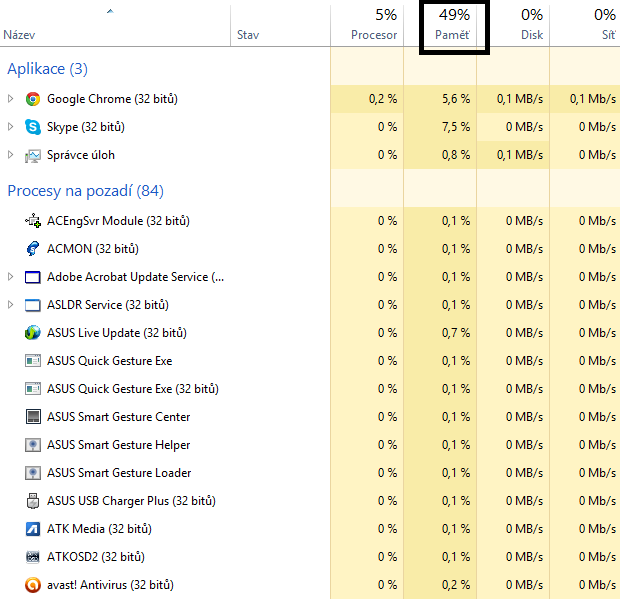
Task: Select the ATKOSD2 process row
Action: 310,557
